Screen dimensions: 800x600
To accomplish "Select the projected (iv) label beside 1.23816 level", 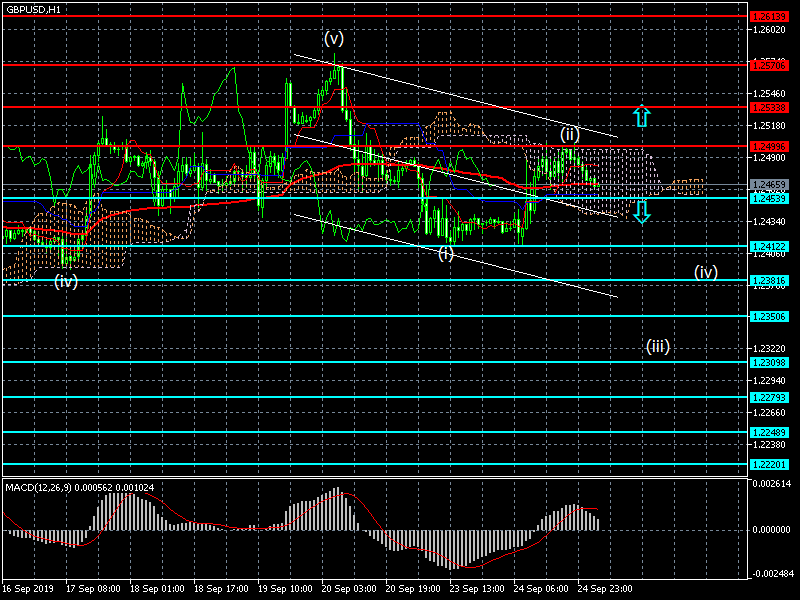I will coord(706,271).
